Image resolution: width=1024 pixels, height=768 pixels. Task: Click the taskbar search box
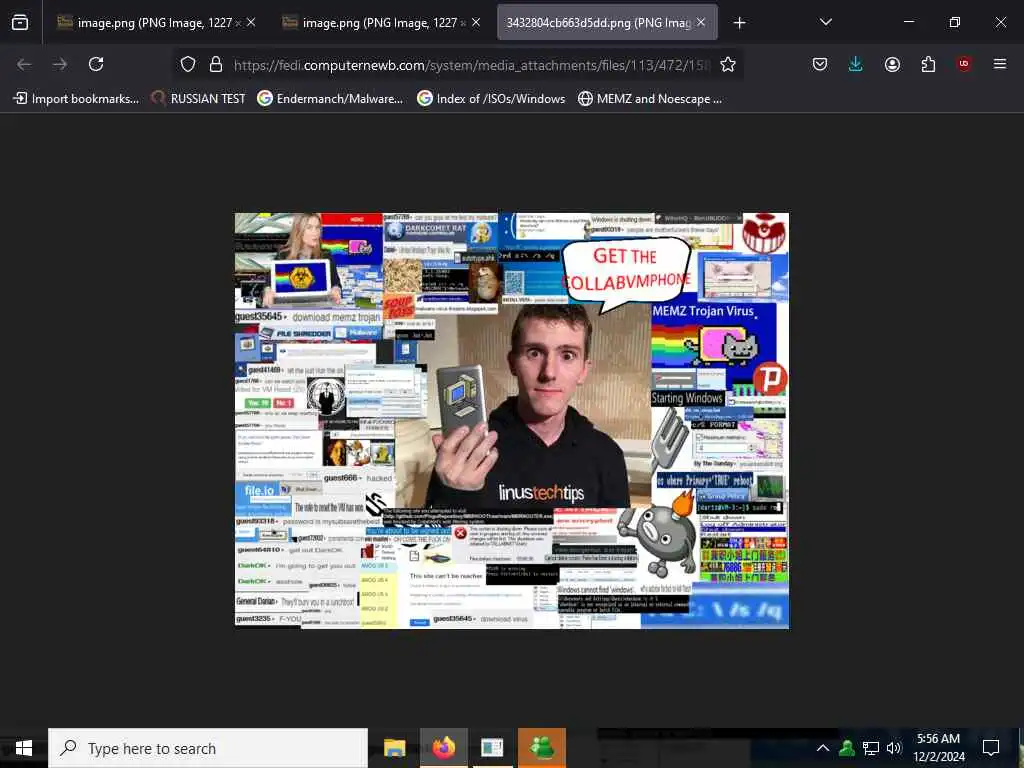point(208,748)
